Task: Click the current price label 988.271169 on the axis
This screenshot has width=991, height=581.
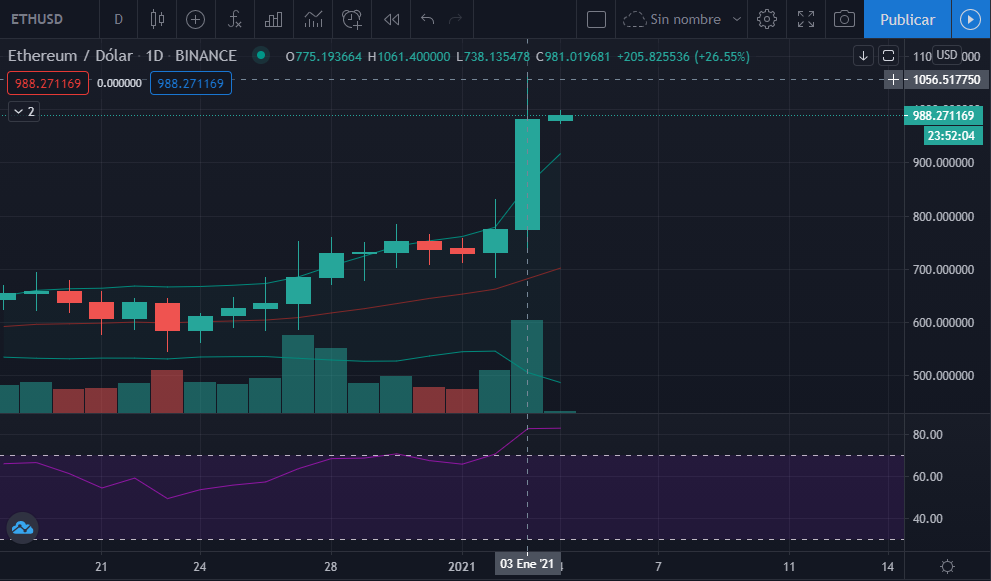Action: pos(943,115)
